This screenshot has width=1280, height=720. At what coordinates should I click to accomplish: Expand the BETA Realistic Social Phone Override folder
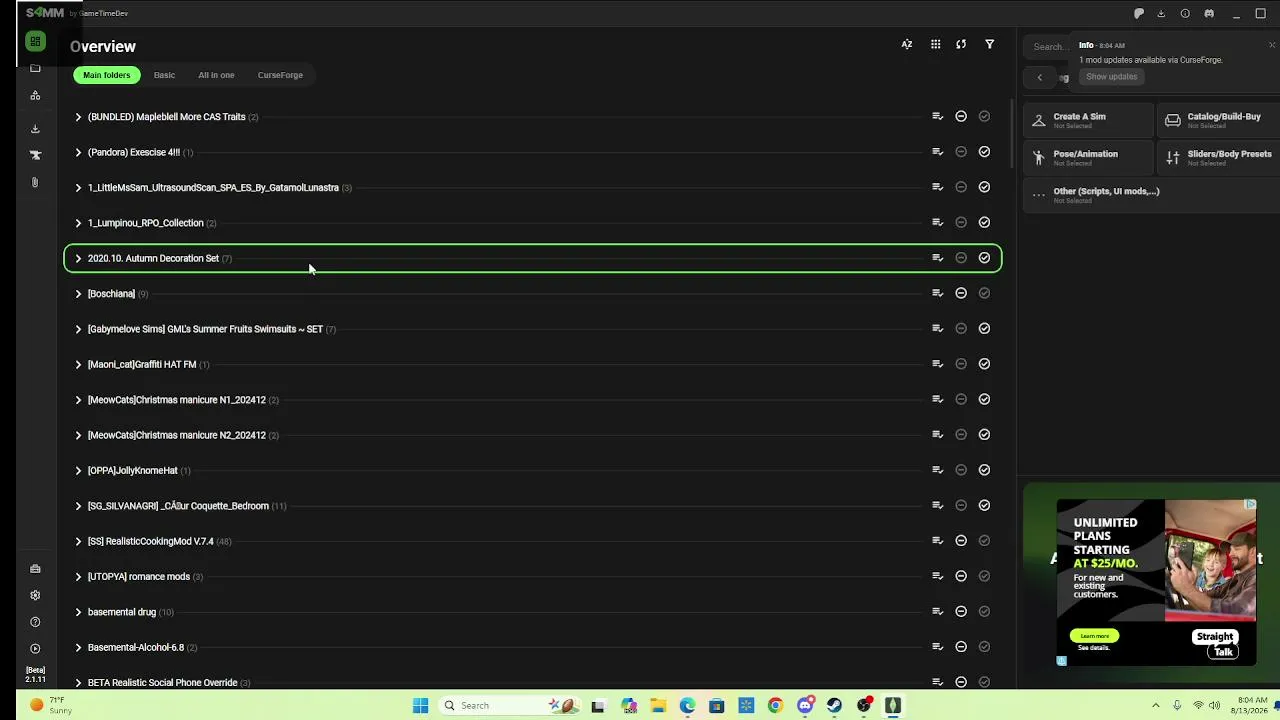78,683
